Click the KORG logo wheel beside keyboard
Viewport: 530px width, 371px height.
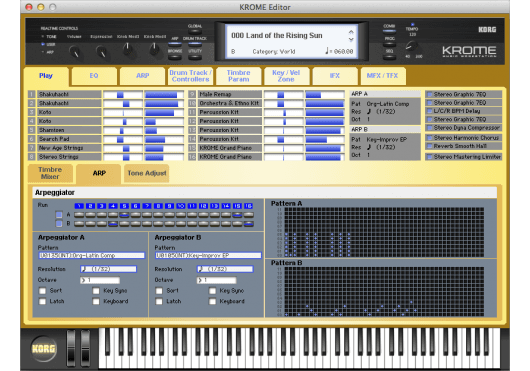43,349
